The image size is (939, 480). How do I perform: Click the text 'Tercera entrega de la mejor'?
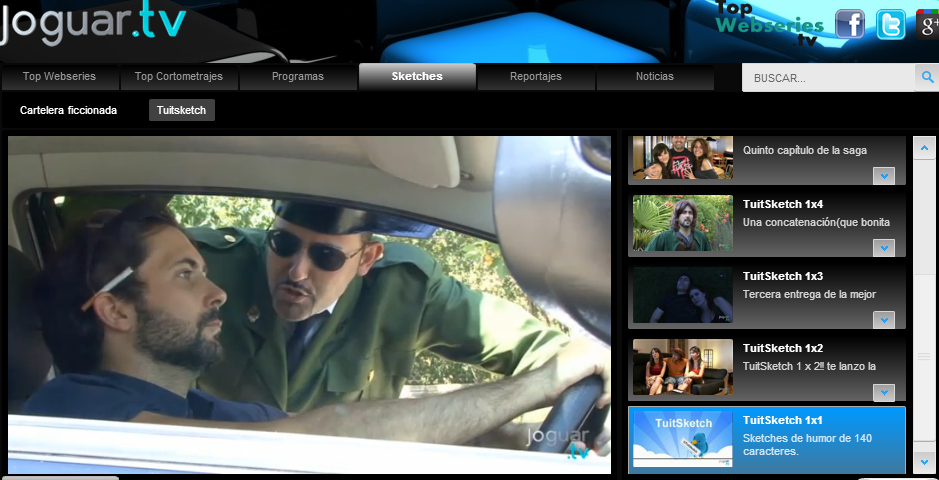[809, 294]
